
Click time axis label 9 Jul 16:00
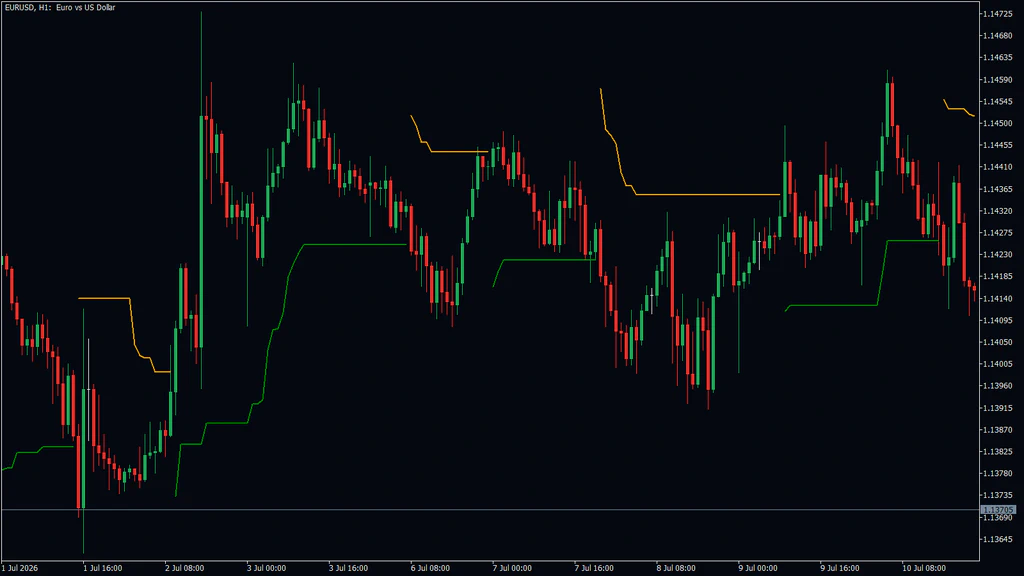click(840, 568)
